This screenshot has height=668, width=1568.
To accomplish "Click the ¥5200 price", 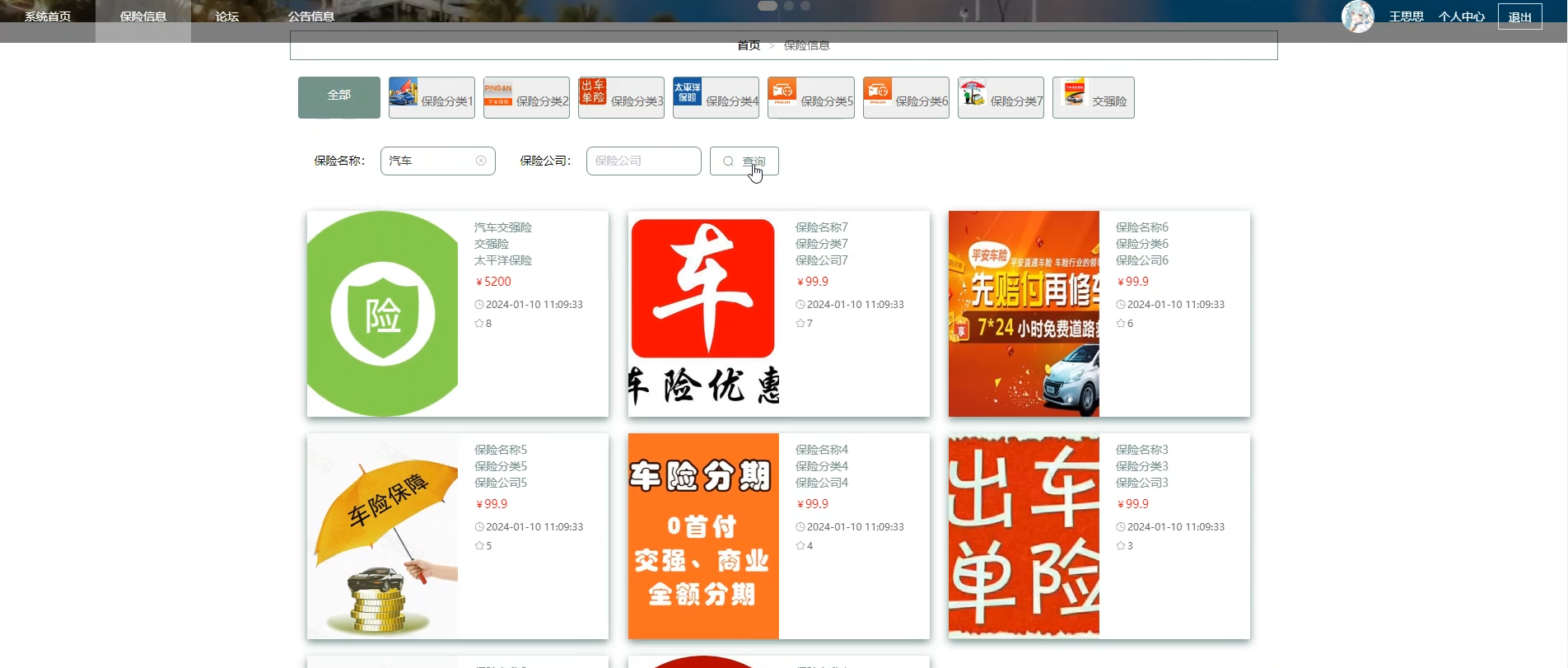I will coord(493,282).
